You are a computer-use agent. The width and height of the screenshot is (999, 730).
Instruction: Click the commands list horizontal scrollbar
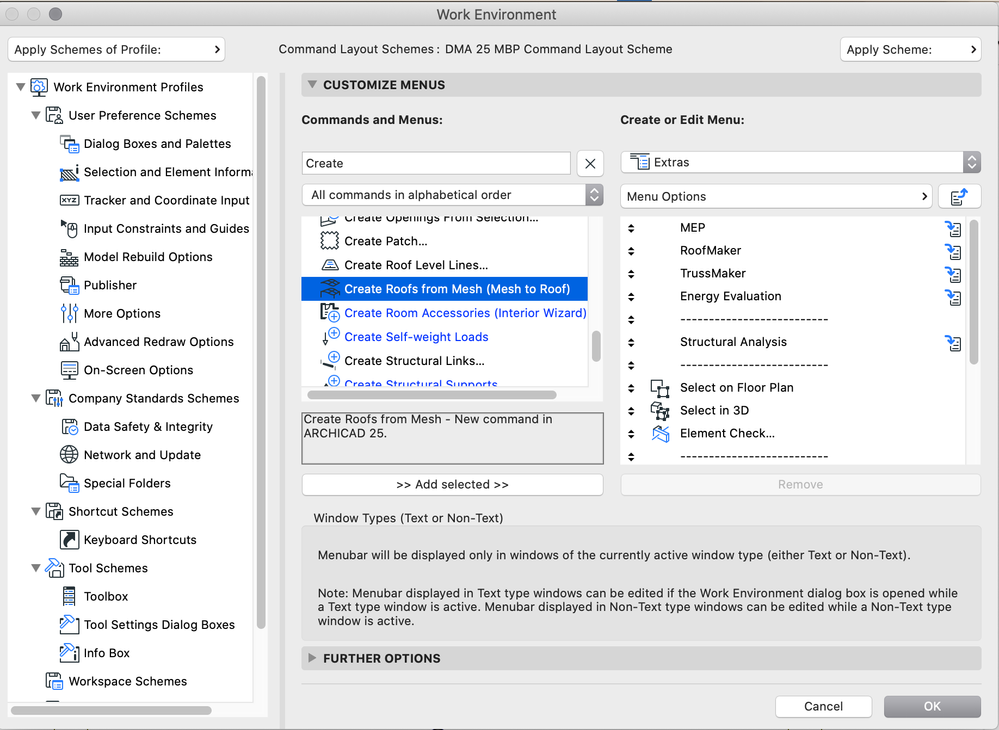click(432, 395)
